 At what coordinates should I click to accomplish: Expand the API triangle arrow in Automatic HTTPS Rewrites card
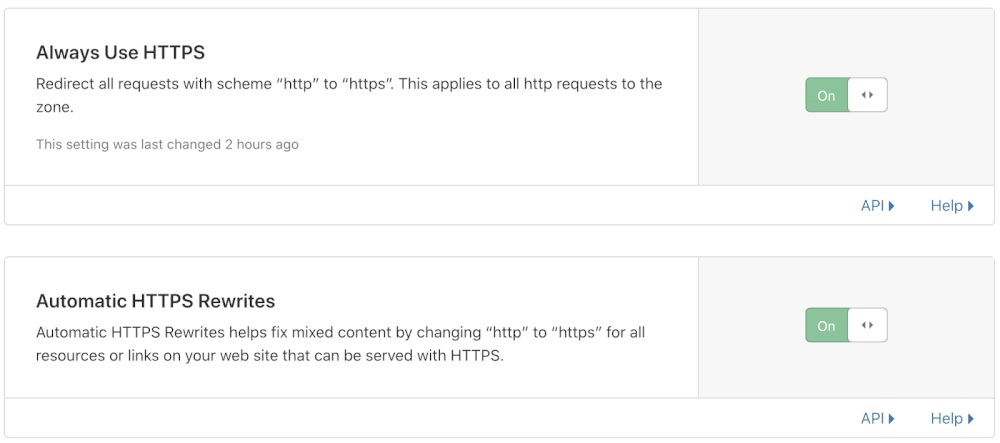pyautogui.click(x=891, y=419)
